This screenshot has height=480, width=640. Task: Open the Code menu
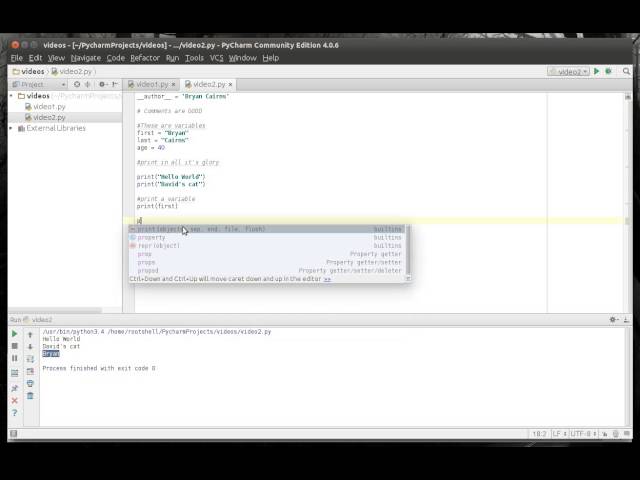tap(116, 58)
